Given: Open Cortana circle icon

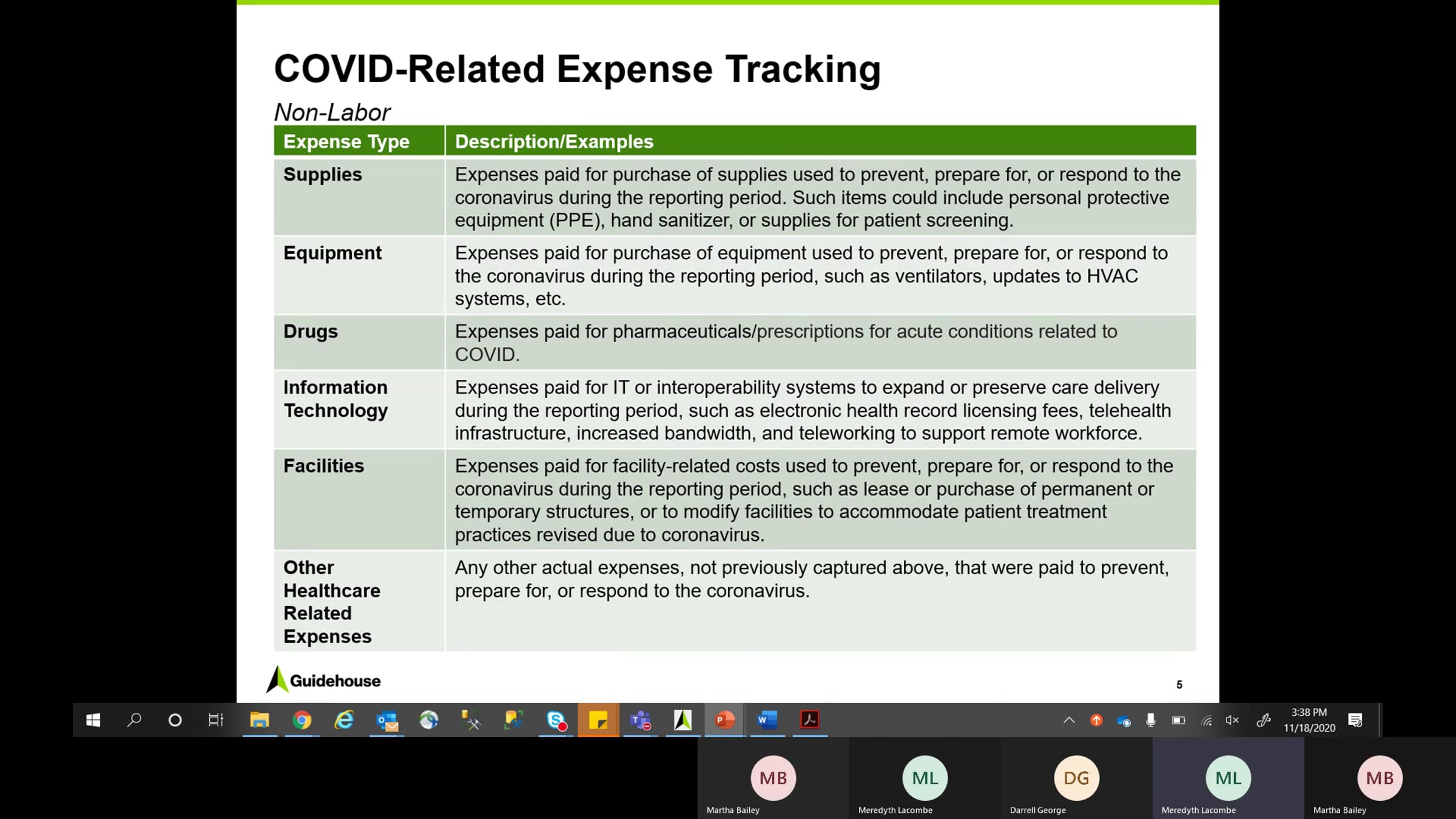Looking at the screenshot, I should (x=175, y=720).
